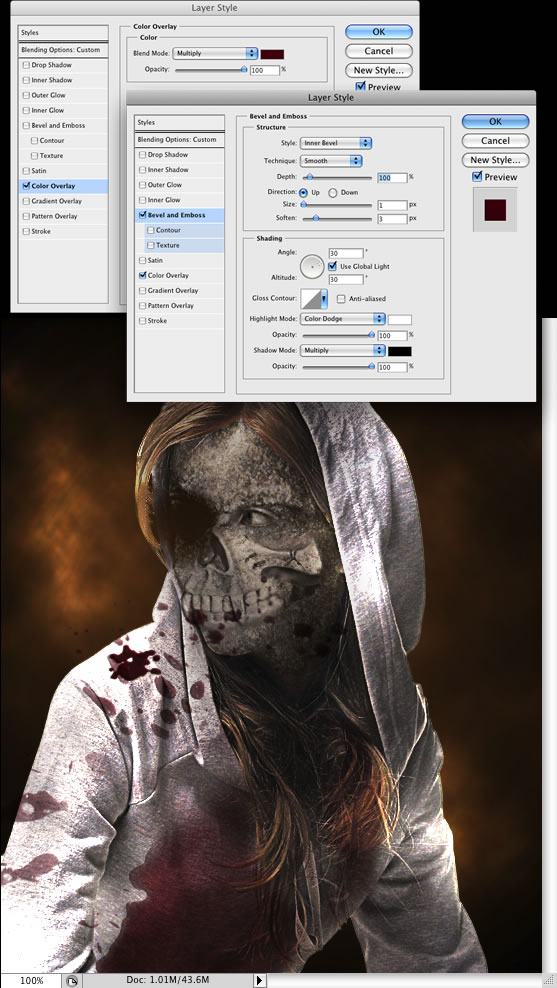Screen dimensions: 557x988
Task: Toggle Use Global Light checkbox
Action: [333, 266]
